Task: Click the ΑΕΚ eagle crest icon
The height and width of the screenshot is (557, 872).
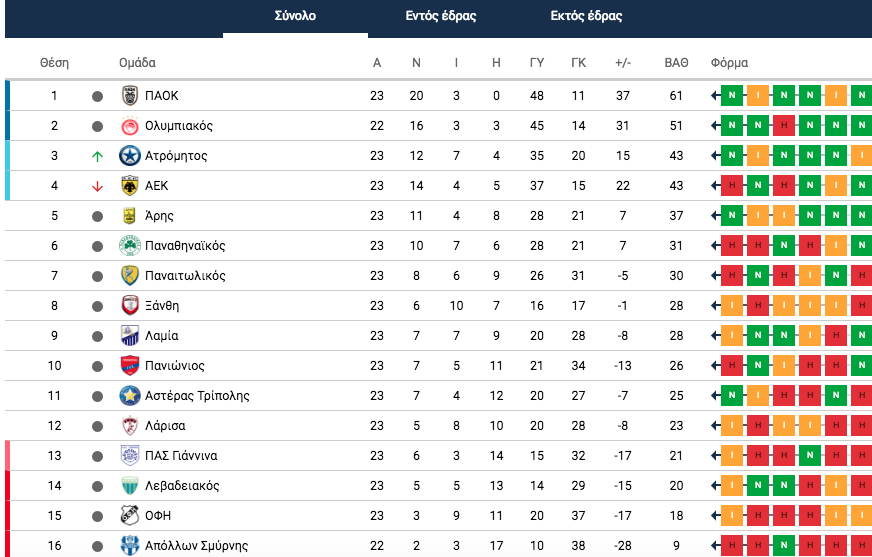Action: pyautogui.click(x=130, y=186)
